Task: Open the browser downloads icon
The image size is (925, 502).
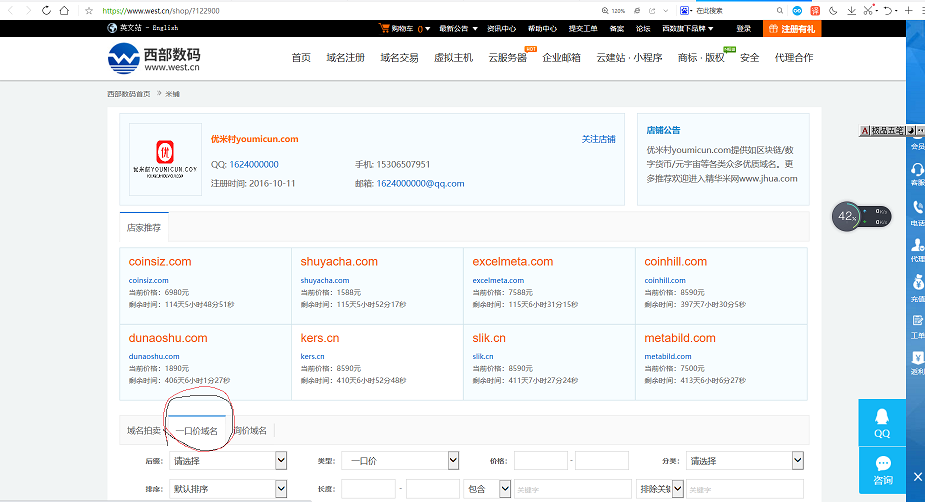Action: (851, 11)
